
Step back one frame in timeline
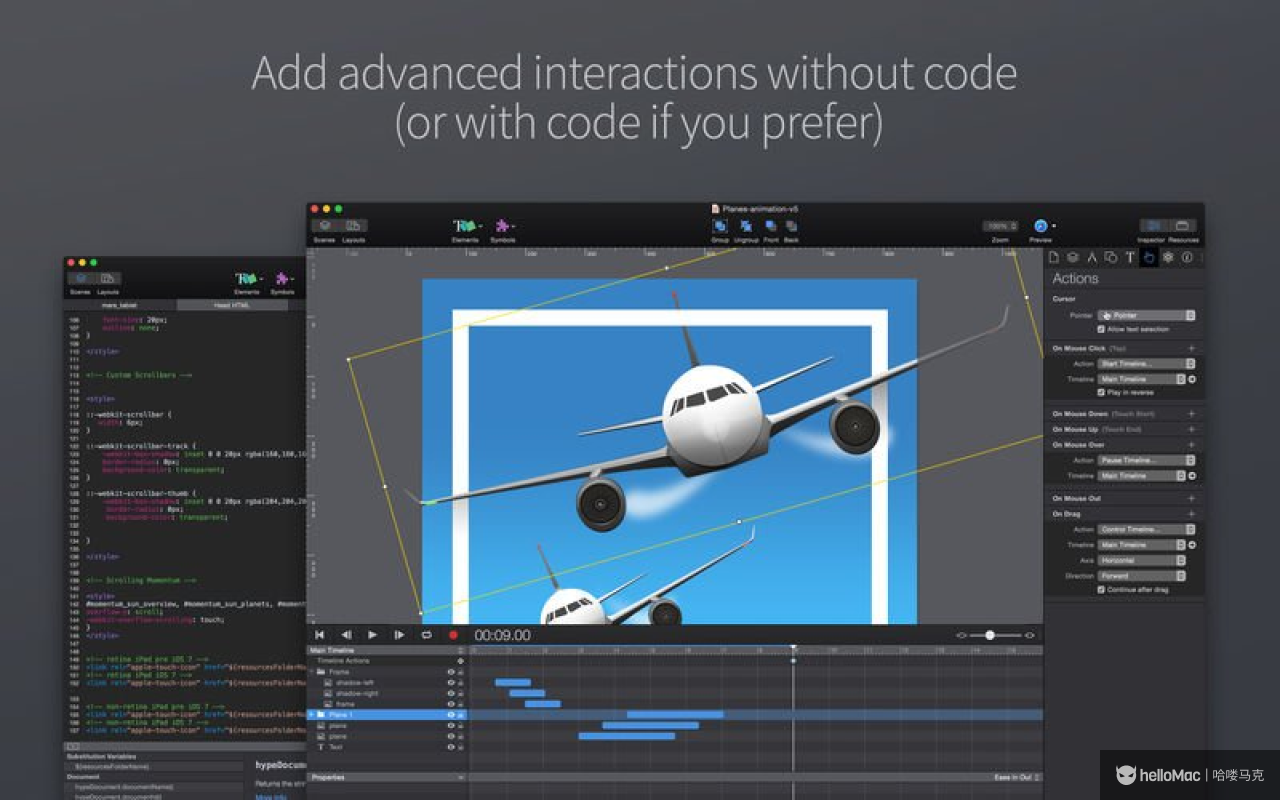346,634
